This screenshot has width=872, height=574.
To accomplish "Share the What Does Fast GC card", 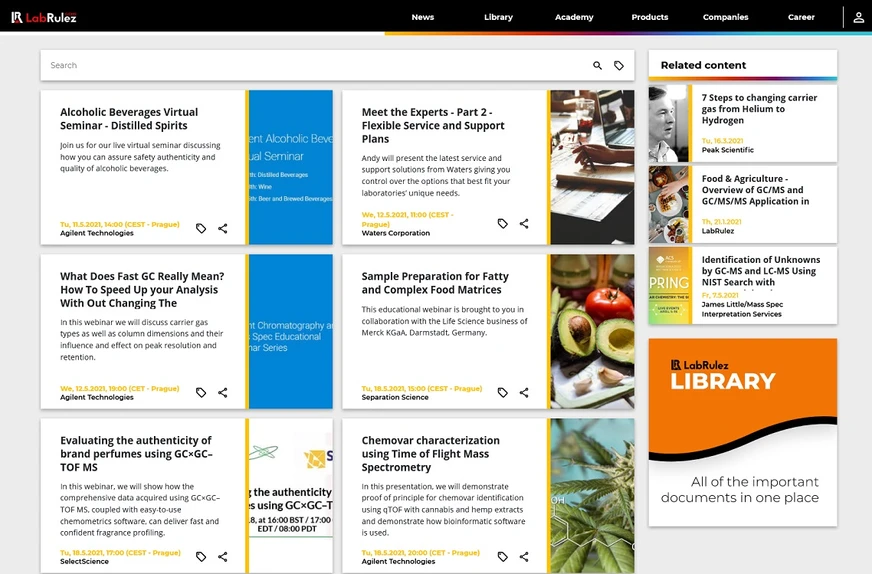I will click(222, 393).
